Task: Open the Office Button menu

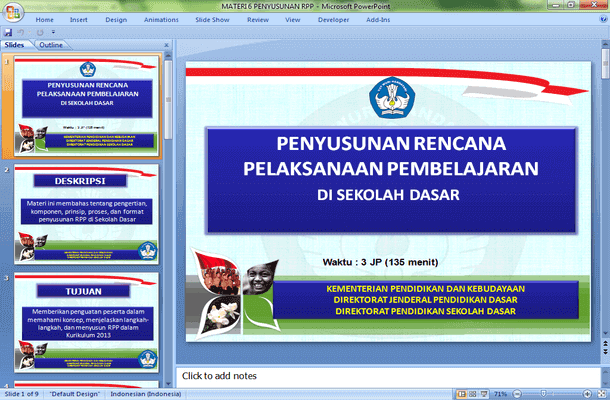Action: (x=13, y=13)
